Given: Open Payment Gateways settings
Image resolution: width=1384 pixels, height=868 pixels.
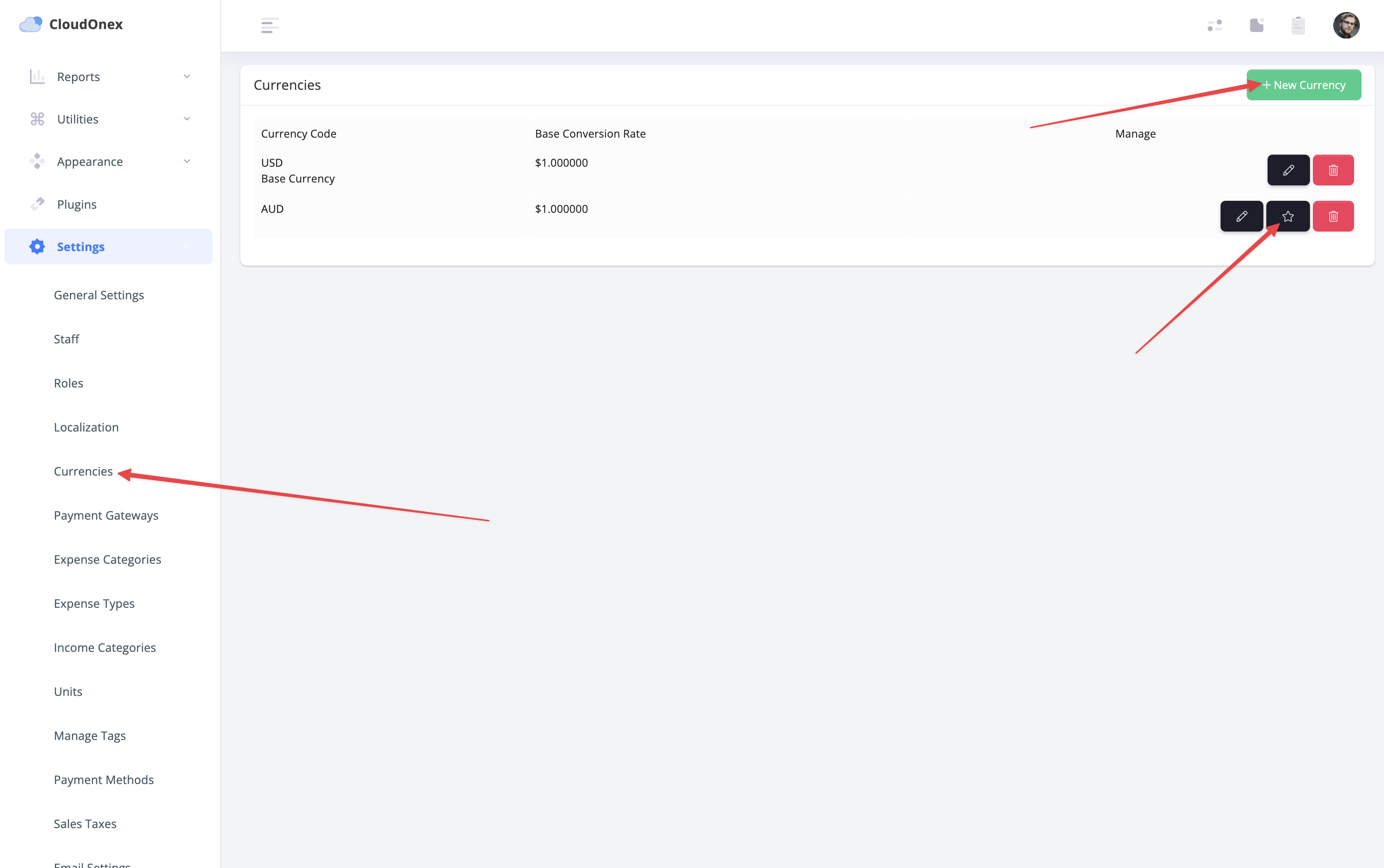Looking at the screenshot, I should tap(106, 515).
